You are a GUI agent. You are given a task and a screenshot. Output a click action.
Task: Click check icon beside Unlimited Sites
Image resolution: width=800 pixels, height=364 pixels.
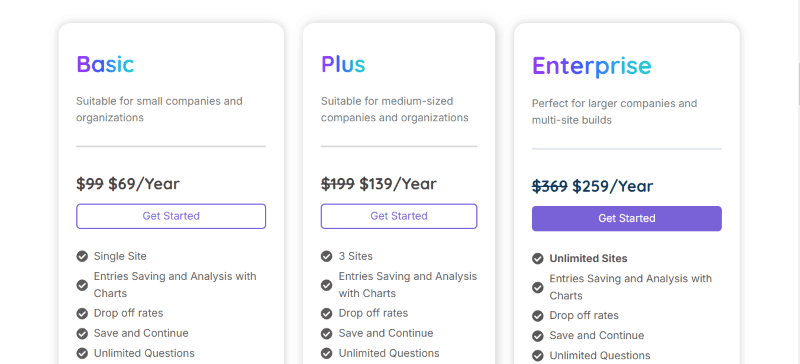click(x=538, y=259)
